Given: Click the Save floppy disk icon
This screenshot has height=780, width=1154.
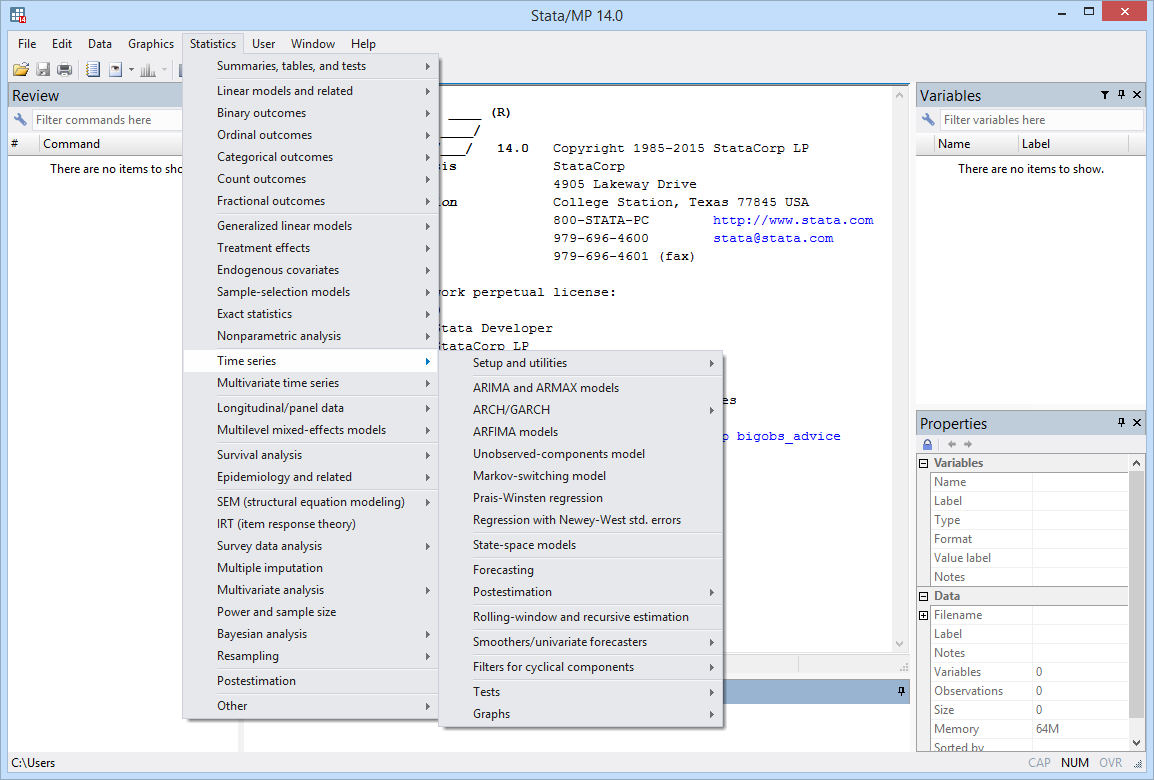Looking at the screenshot, I should pyautogui.click(x=43, y=70).
